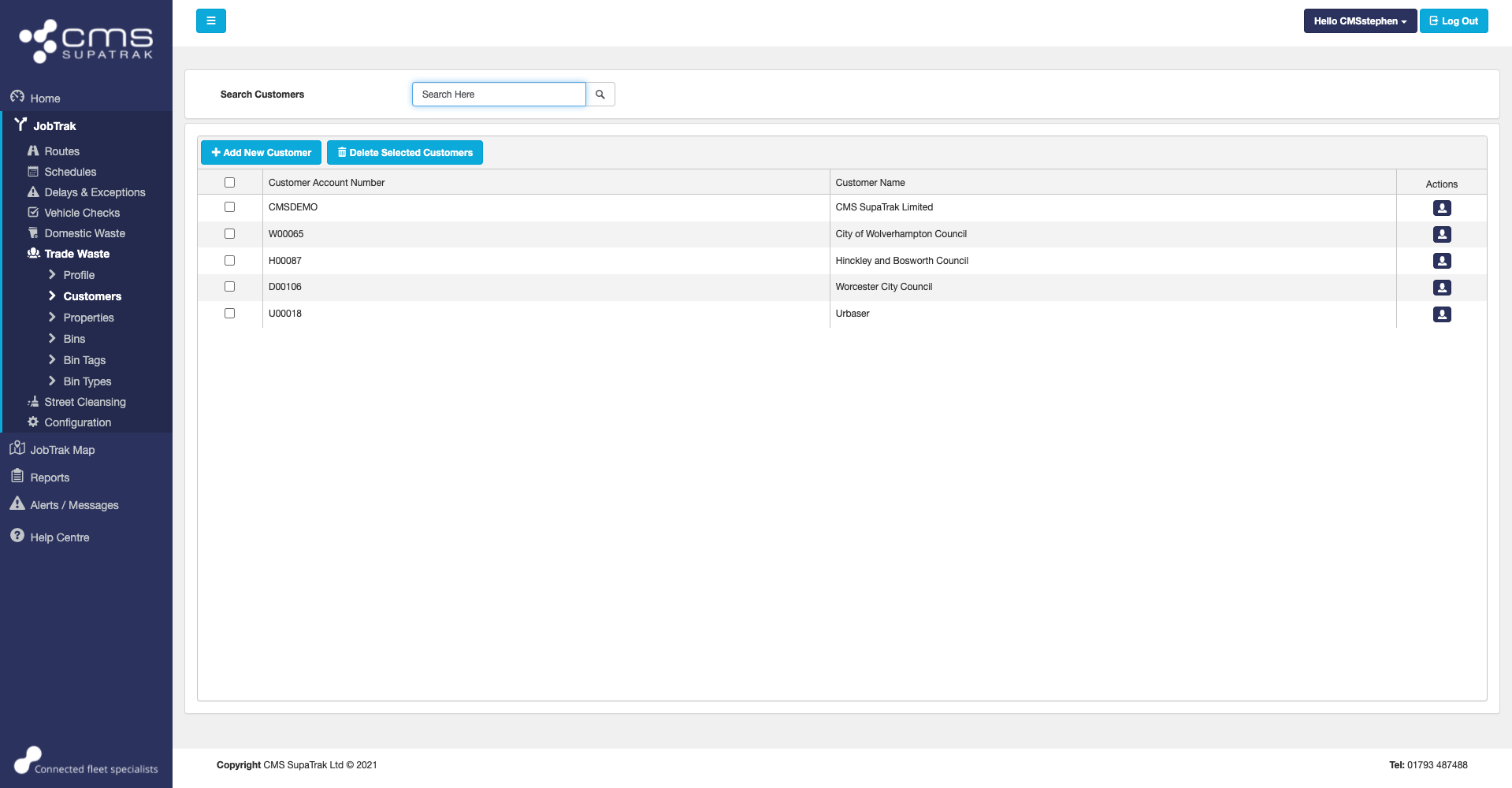Screen dimensions: 1512x788
Task: Click the Reports clipboard icon
Action: tap(17, 476)
